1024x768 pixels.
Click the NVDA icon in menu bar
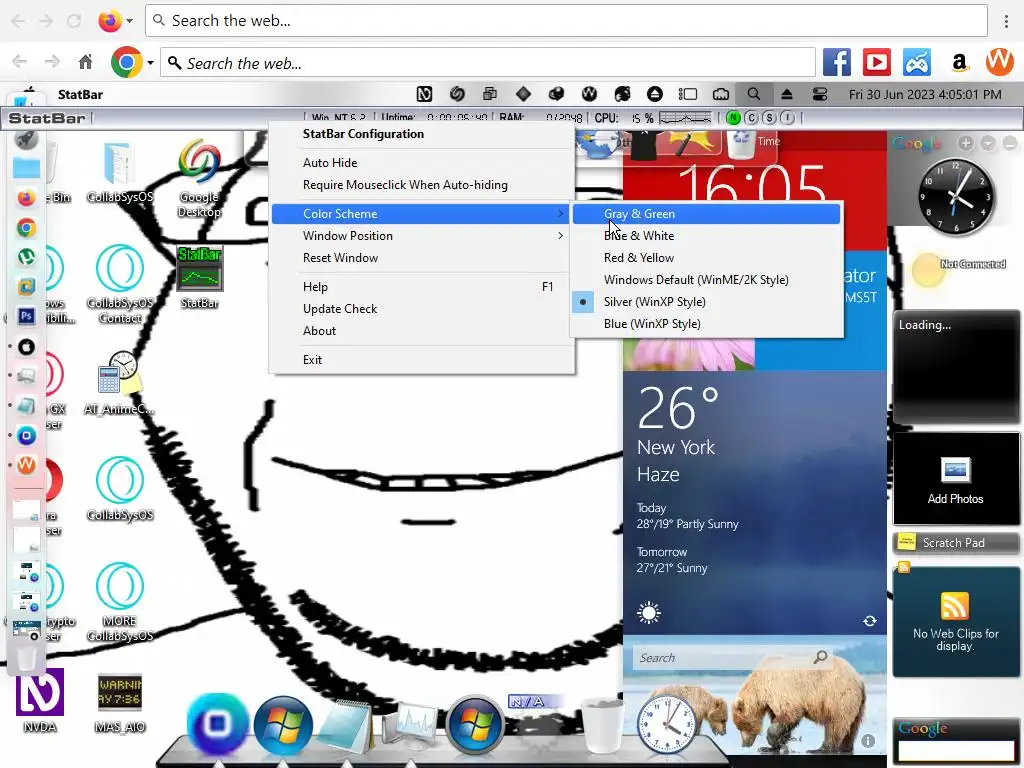424,95
